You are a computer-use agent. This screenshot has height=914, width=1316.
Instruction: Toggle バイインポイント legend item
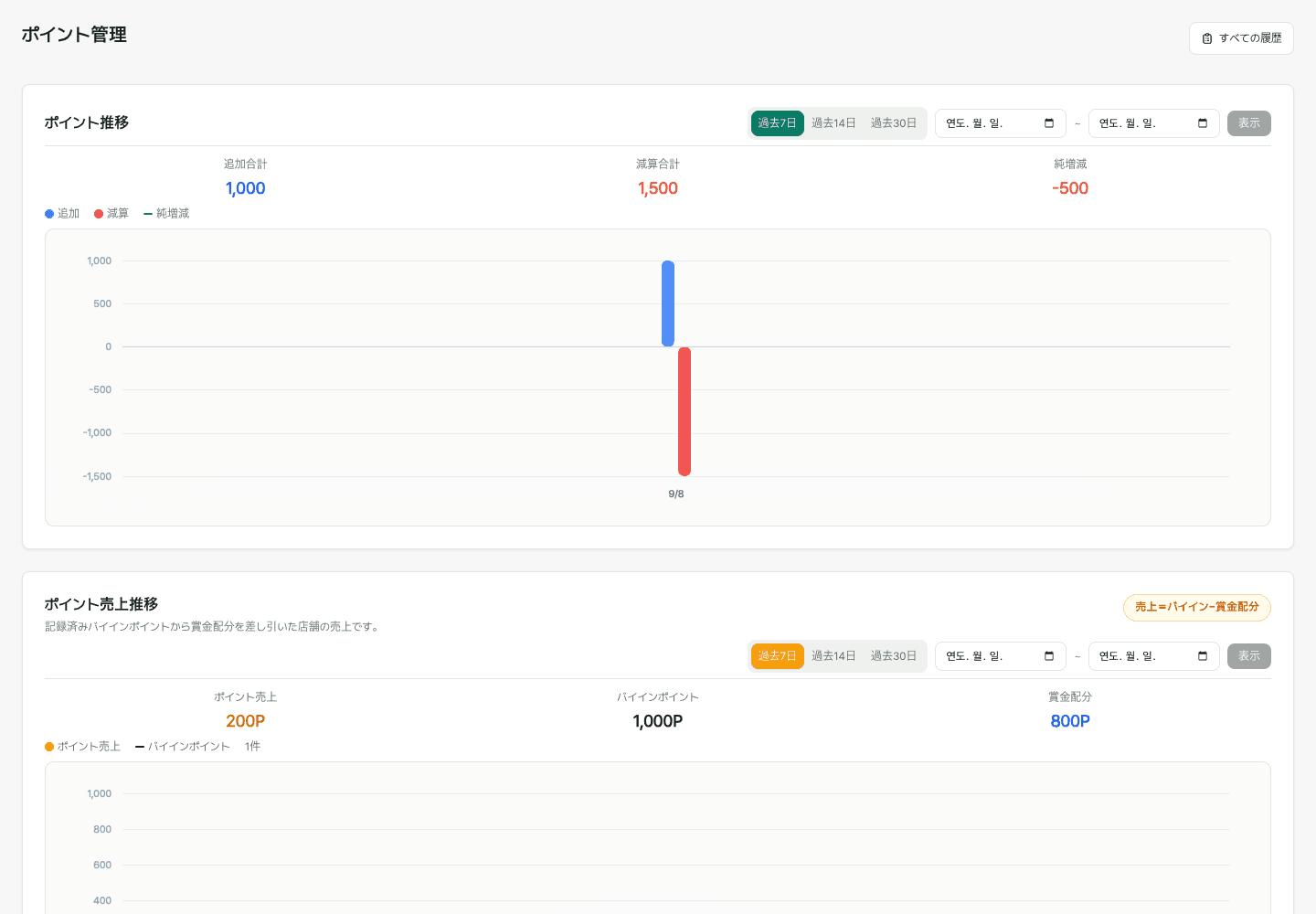[x=183, y=747]
